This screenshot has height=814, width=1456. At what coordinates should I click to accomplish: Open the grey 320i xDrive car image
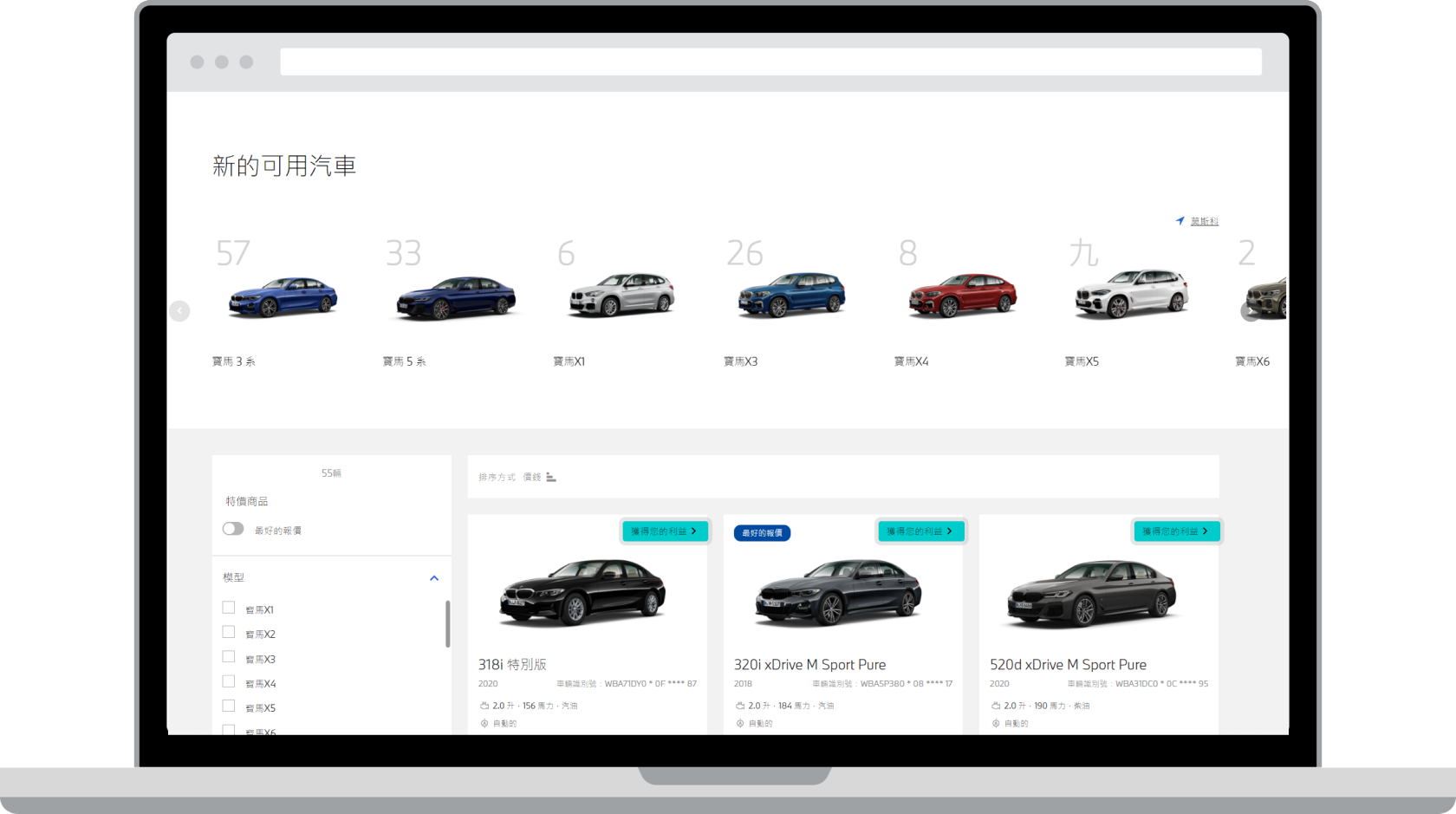838,593
